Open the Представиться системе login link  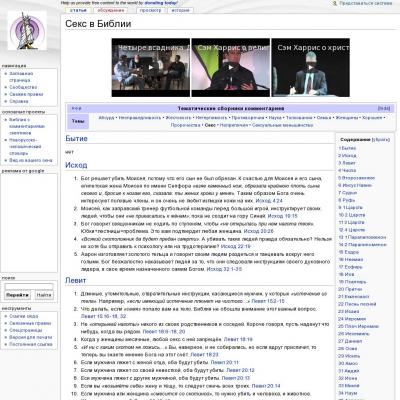pos(366,3)
